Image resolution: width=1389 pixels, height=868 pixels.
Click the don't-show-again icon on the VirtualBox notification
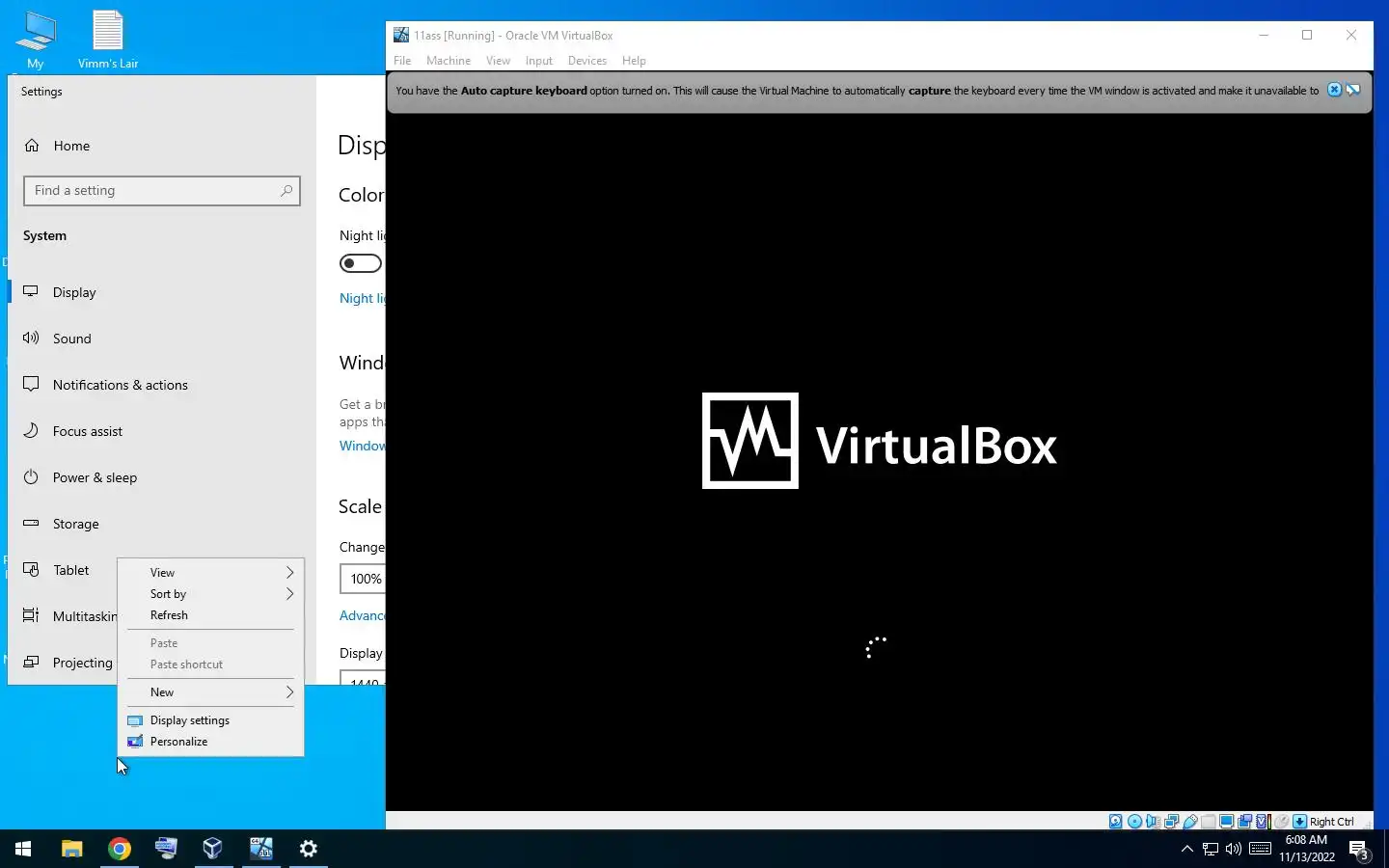(1353, 90)
